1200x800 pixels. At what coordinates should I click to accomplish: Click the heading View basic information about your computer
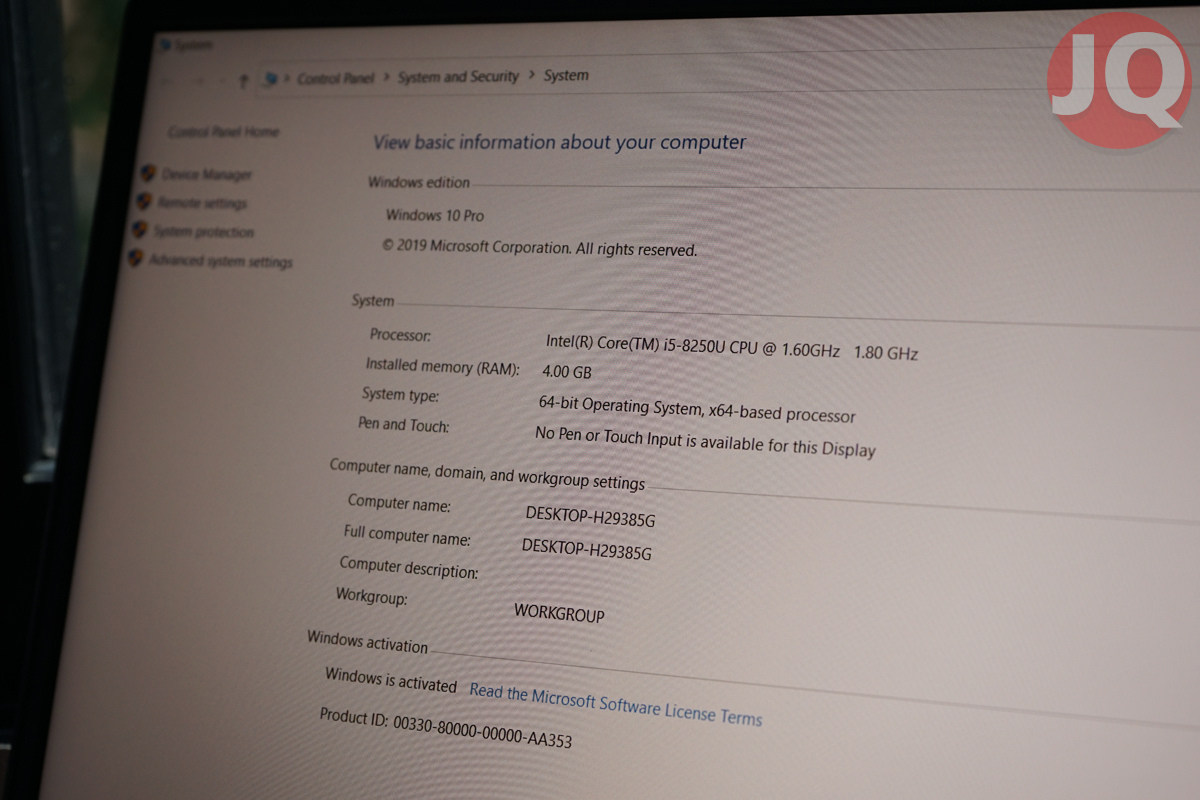pyautogui.click(x=560, y=142)
